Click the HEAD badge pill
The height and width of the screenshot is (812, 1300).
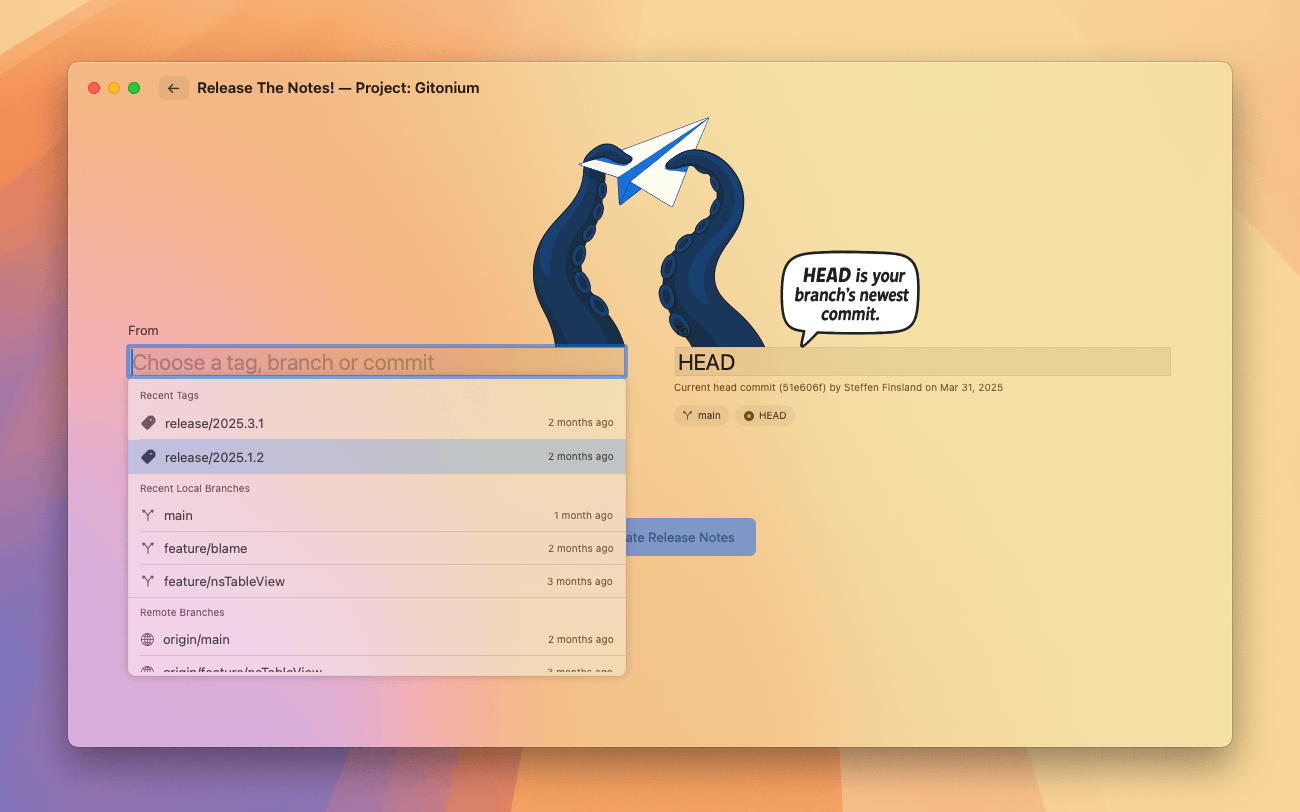click(x=765, y=415)
